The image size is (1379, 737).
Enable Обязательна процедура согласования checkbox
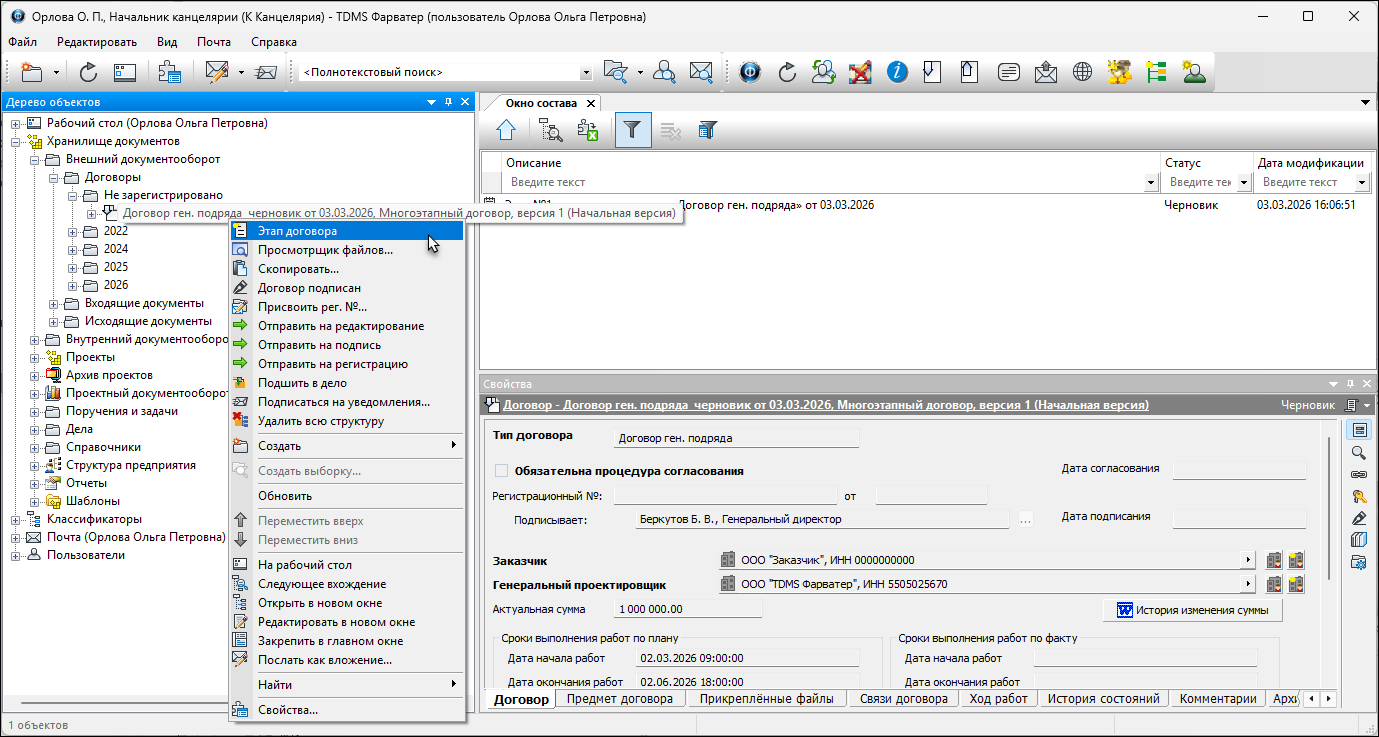pyautogui.click(x=502, y=471)
